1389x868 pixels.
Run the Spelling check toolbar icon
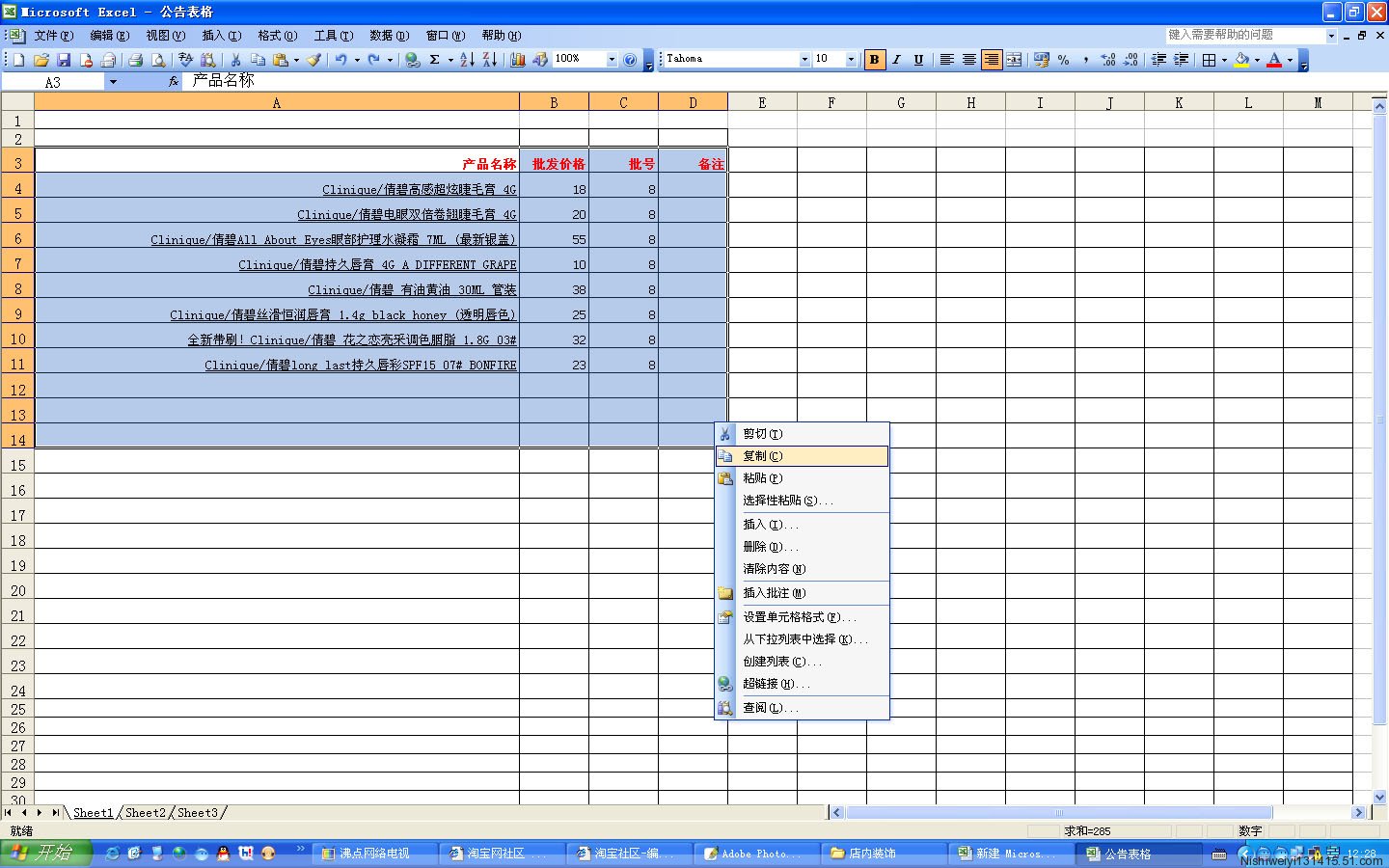click(x=185, y=60)
